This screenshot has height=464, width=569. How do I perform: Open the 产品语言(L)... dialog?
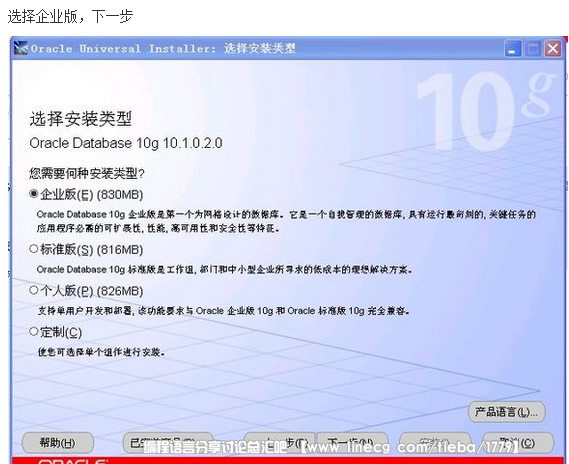click(x=507, y=412)
